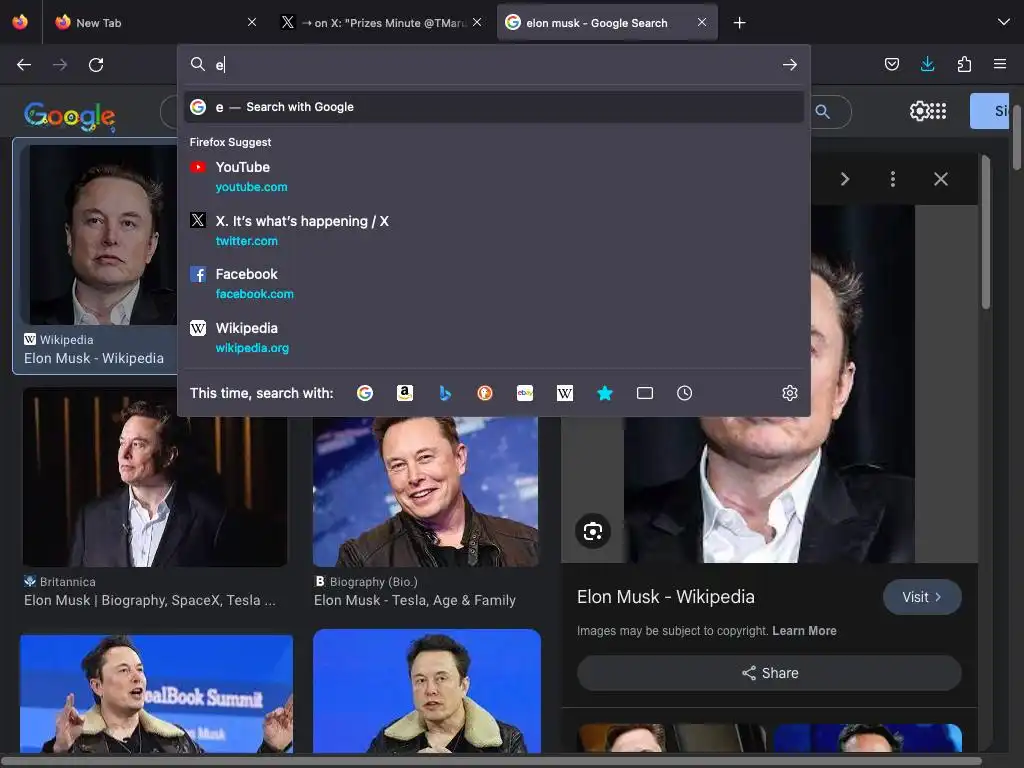Open the Firefox application menu
The width and height of the screenshot is (1024, 768).
pos(1000,64)
